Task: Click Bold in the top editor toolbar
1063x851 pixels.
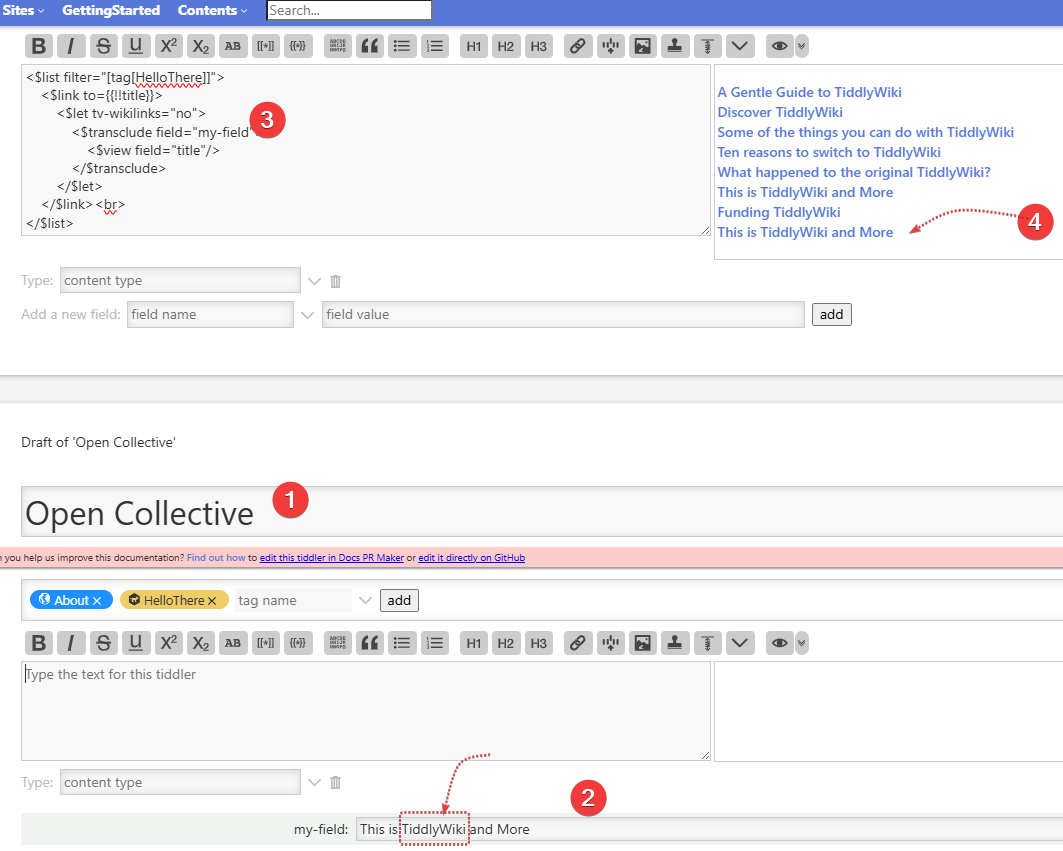Action: [38, 46]
